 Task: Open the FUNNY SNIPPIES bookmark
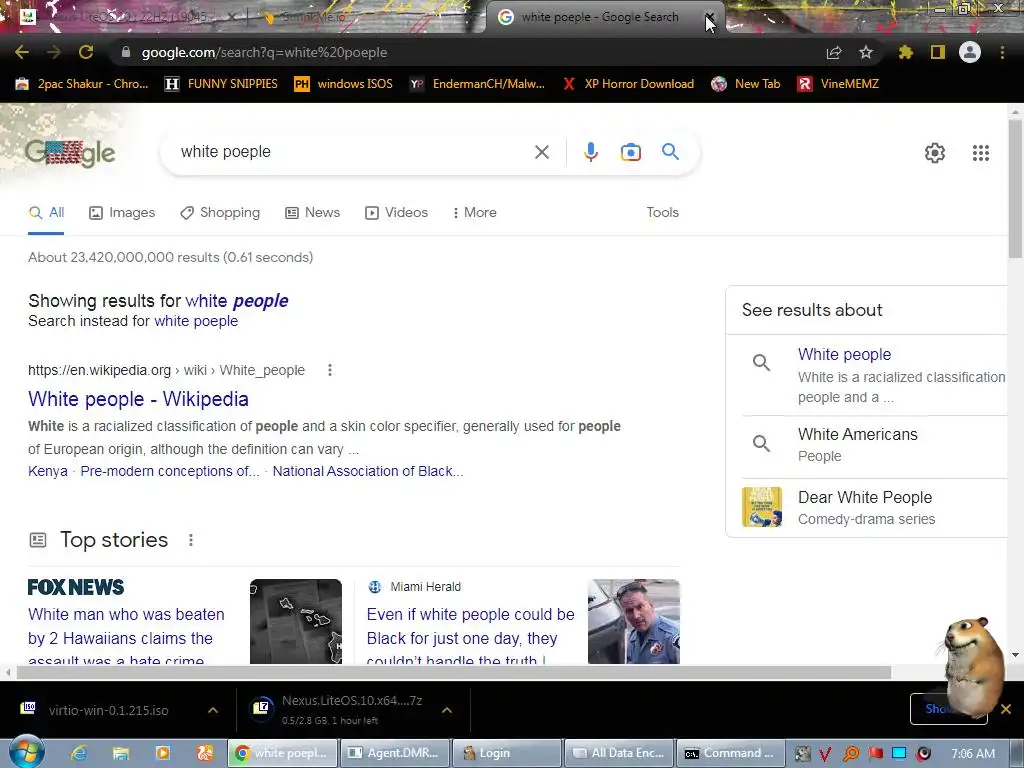[x=221, y=84]
